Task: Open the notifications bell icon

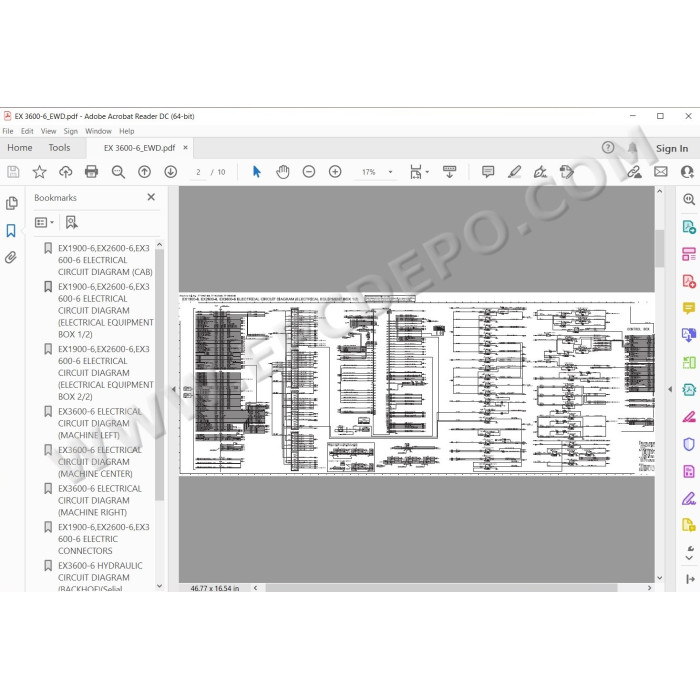Action: pyautogui.click(x=632, y=148)
